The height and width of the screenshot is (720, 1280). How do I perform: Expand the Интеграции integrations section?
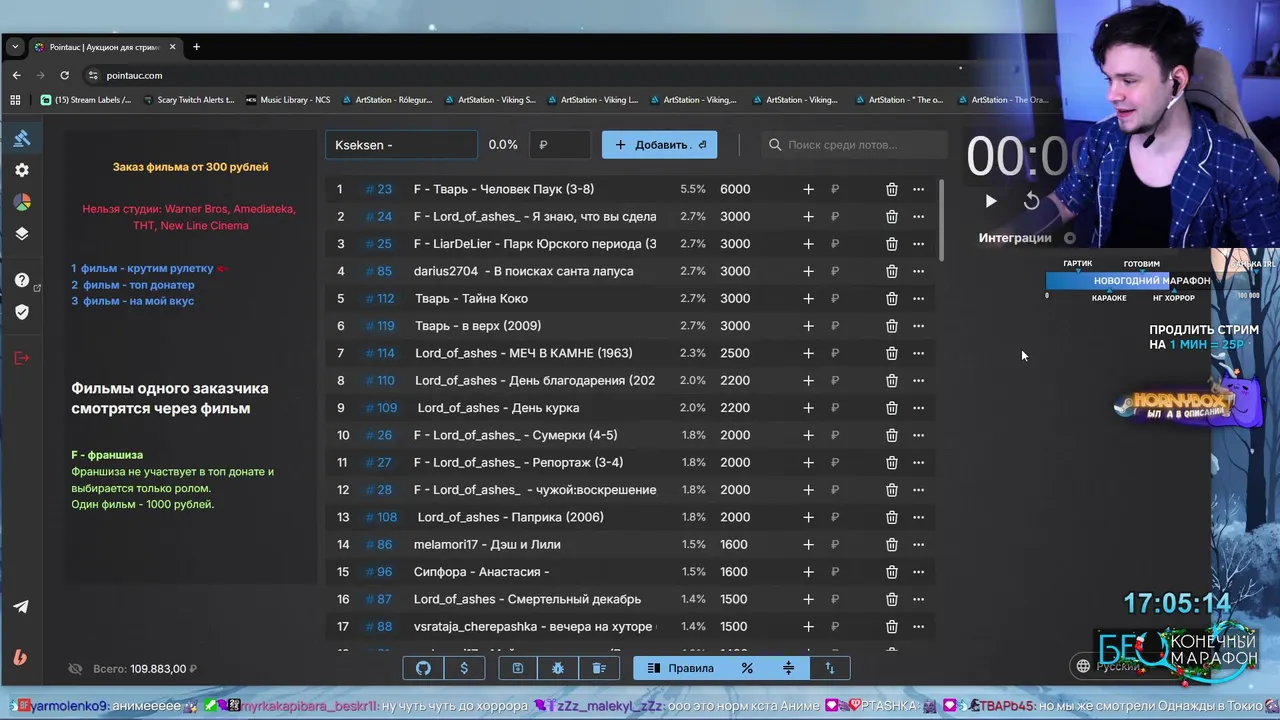tap(1025, 238)
